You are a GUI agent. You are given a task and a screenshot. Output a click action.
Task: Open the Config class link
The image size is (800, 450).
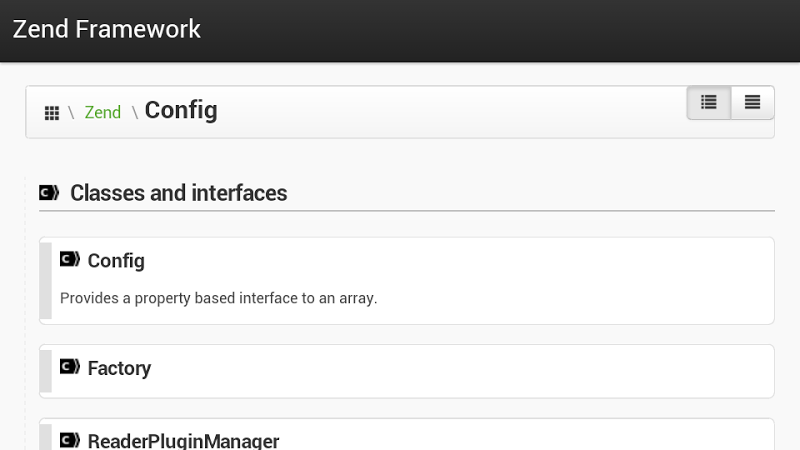(x=116, y=261)
